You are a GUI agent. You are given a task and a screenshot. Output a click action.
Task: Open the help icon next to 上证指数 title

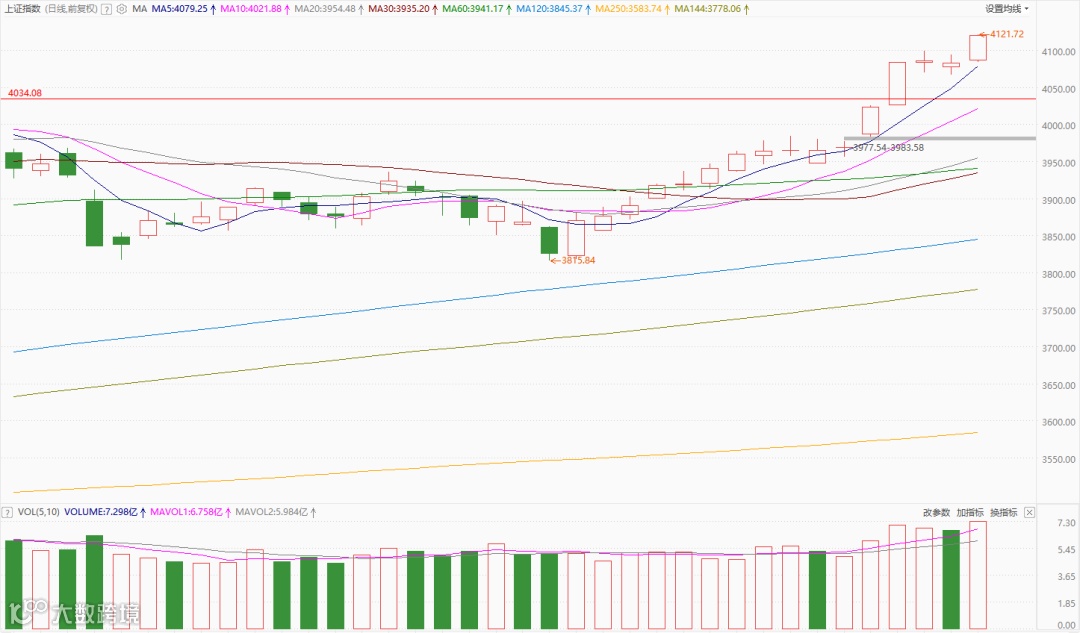click(x=106, y=10)
